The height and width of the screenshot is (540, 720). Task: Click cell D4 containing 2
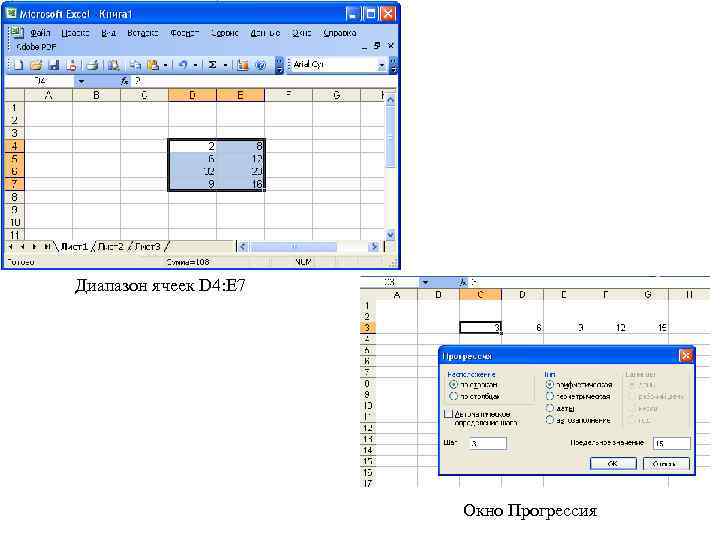[192, 146]
